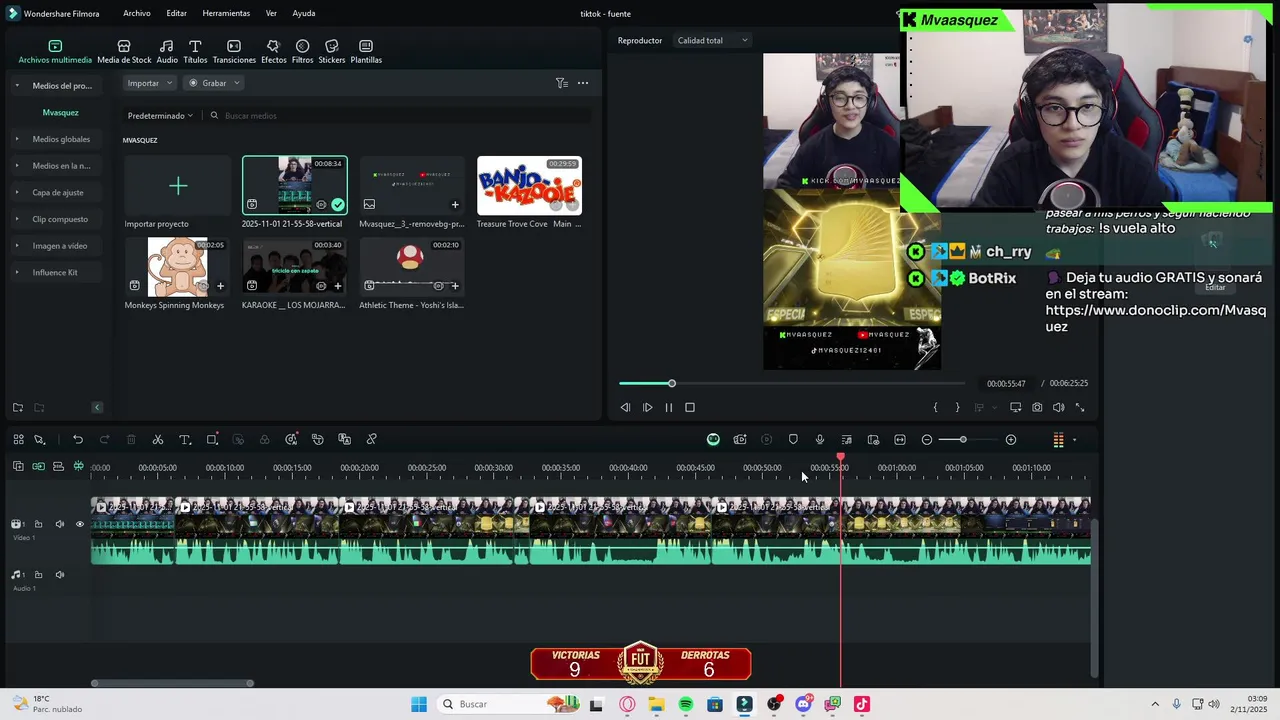Select the Archivos multimedia tab
This screenshot has width=1280, height=720.
[x=55, y=52]
